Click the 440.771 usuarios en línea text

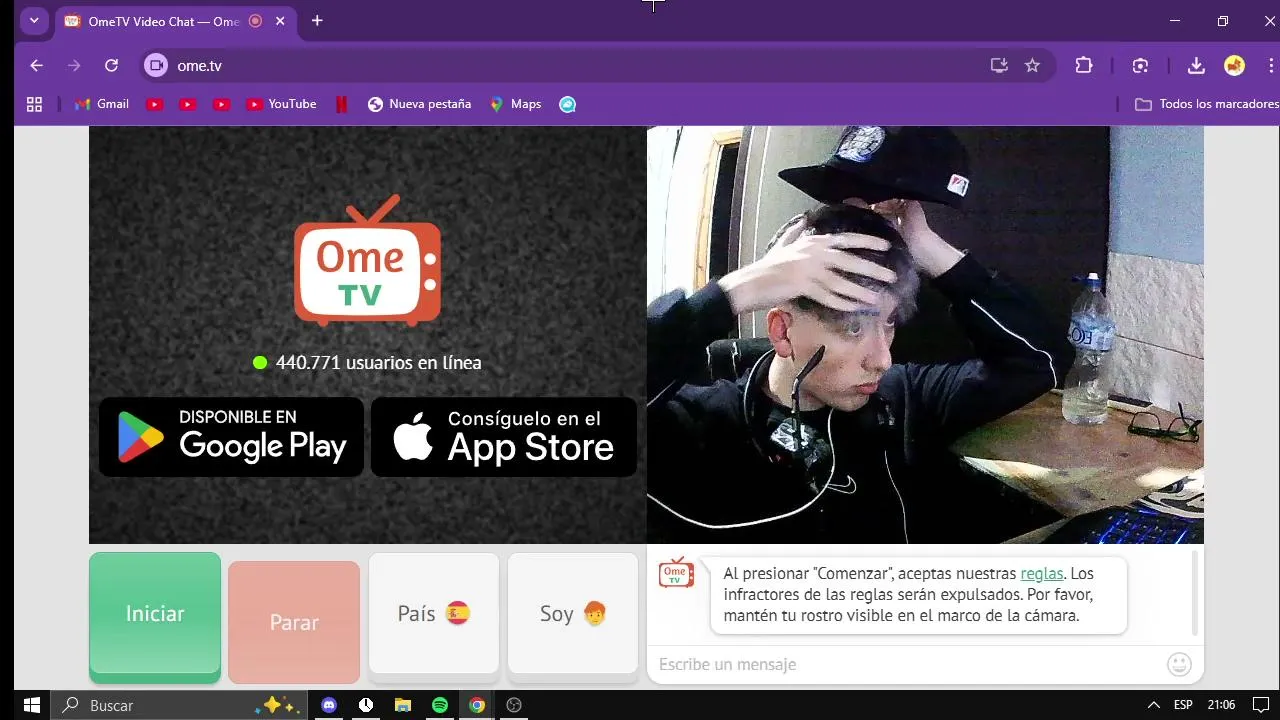pos(378,363)
